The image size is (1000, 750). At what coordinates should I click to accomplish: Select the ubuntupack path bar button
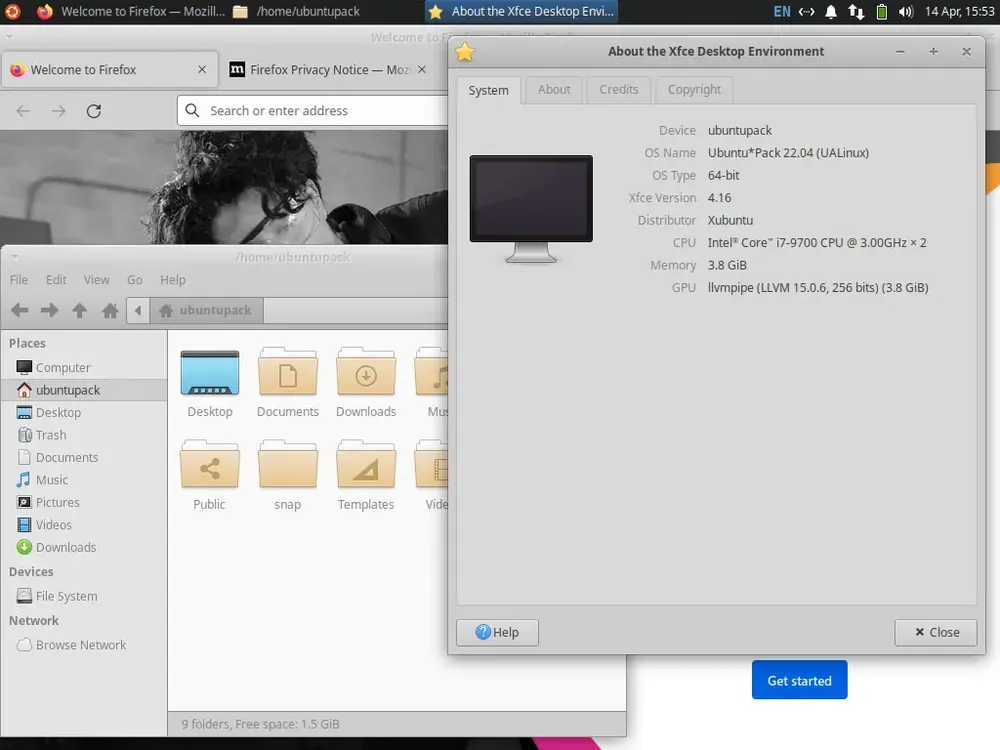coord(207,311)
